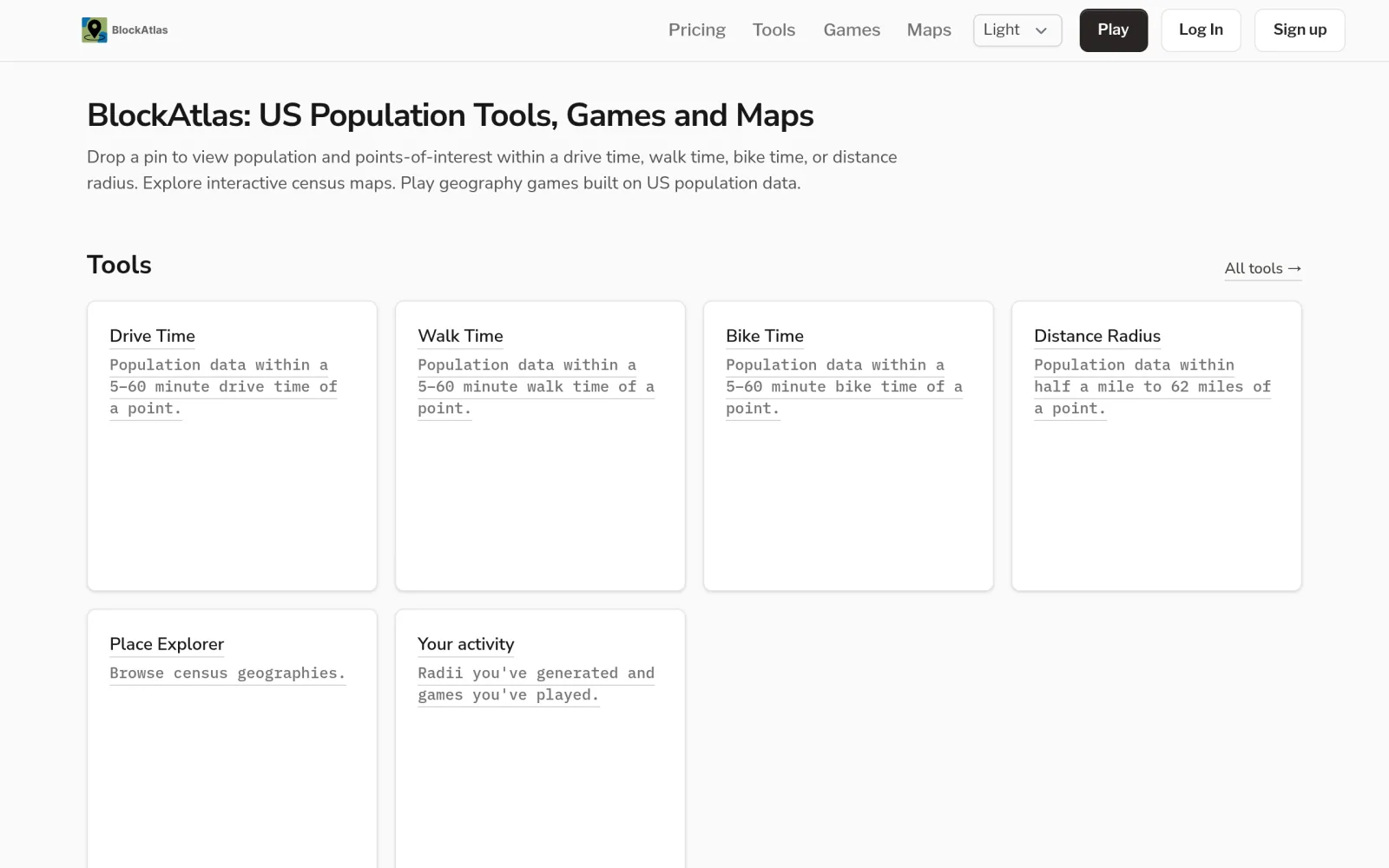Click the 'minute walk time' description text
This screenshot has width=1389, height=868.
pyautogui.click(x=536, y=387)
